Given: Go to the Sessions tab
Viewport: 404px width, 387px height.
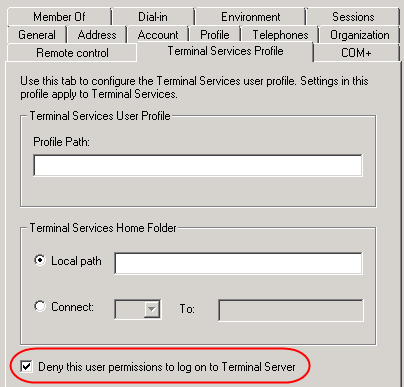Looking at the screenshot, I should click(353, 17).
